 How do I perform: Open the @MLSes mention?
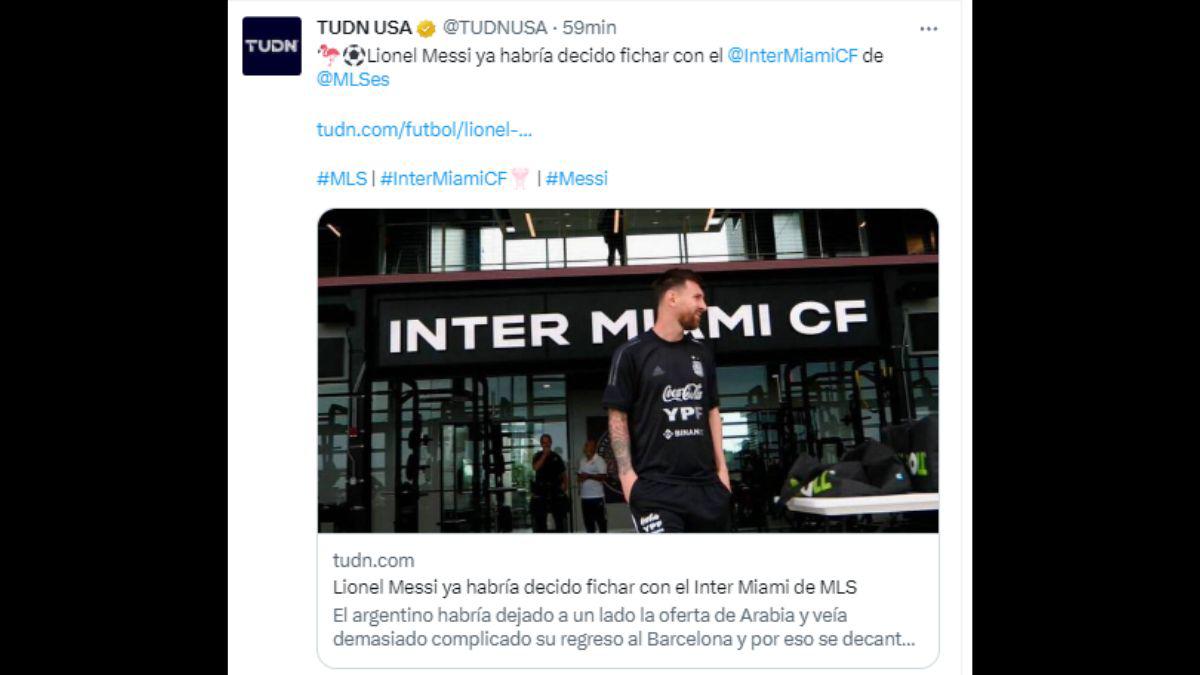tap(353, 80)
